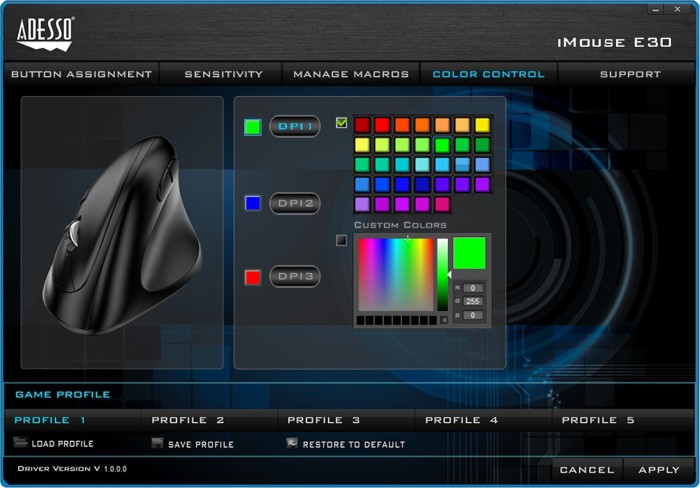Pick the yellow swatch in the top row
The height and width of the screenshot is (488, 700).
click(482, 125)
